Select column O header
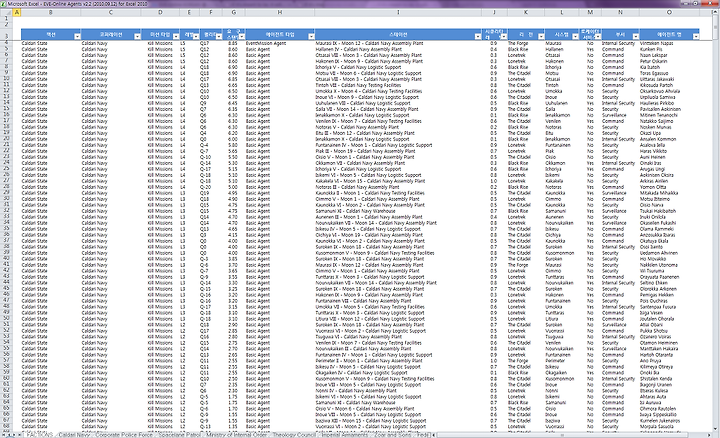The width and height of the screenshot is (720, 438). (669, 12)
